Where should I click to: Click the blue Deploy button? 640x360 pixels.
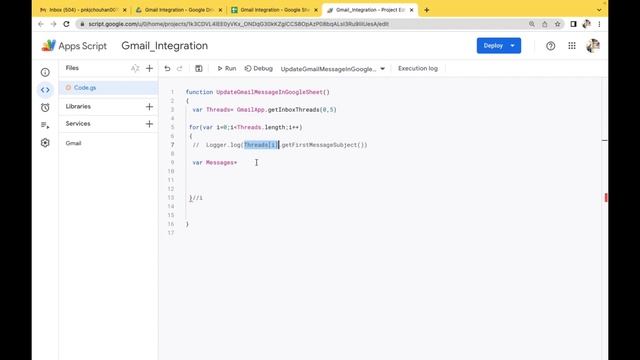[498, 46]
